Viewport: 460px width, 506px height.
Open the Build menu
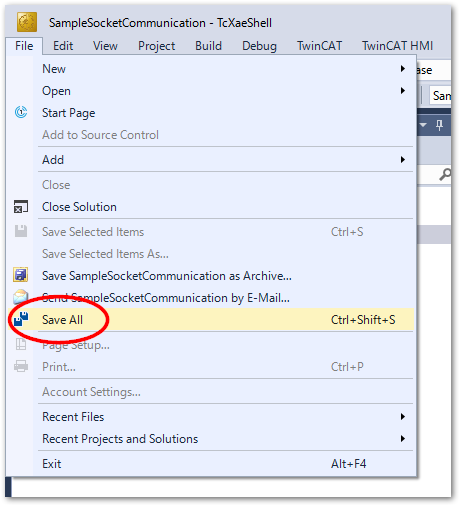pos(208,46)
